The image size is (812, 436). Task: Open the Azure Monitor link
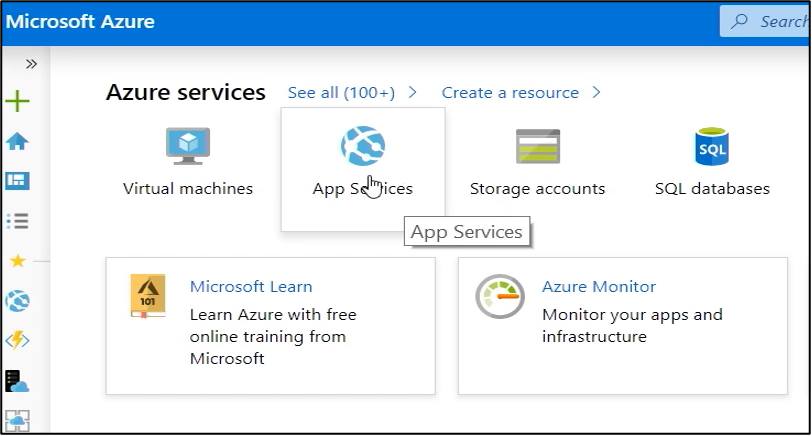599,287
